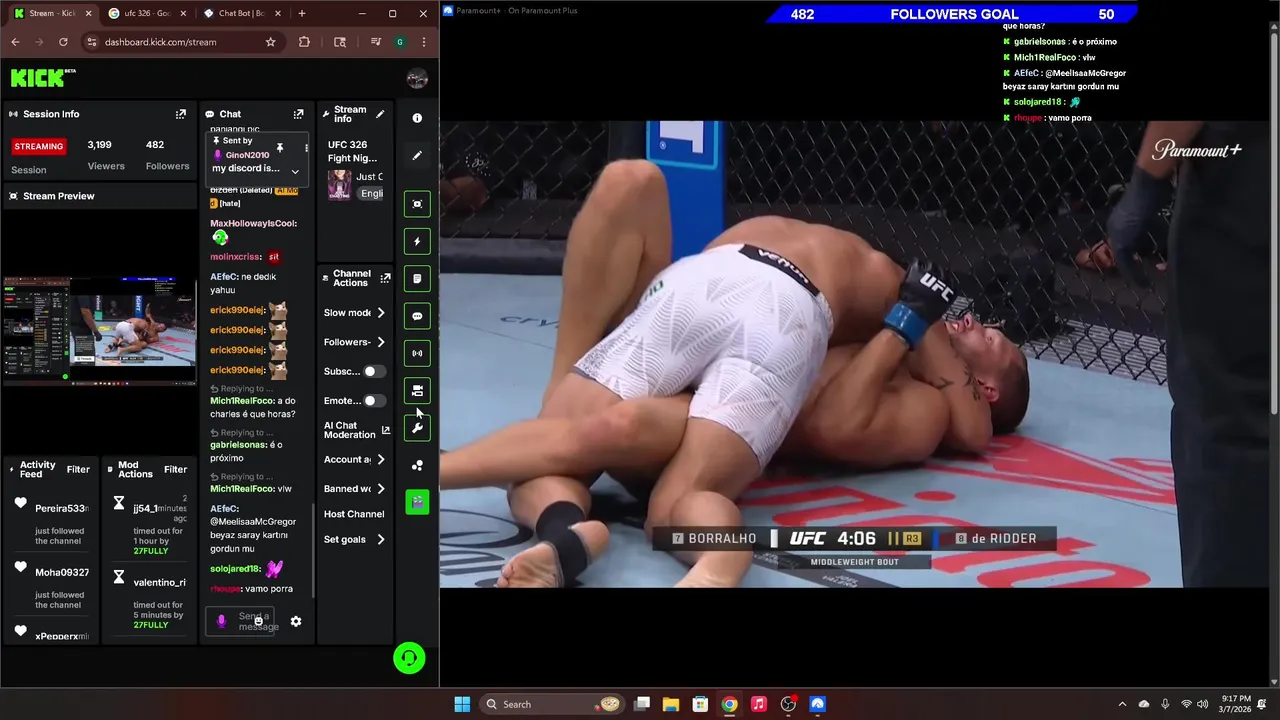Open taskbar volume control
Viewport: 1280px width, 720px height.
[1203, 704]
